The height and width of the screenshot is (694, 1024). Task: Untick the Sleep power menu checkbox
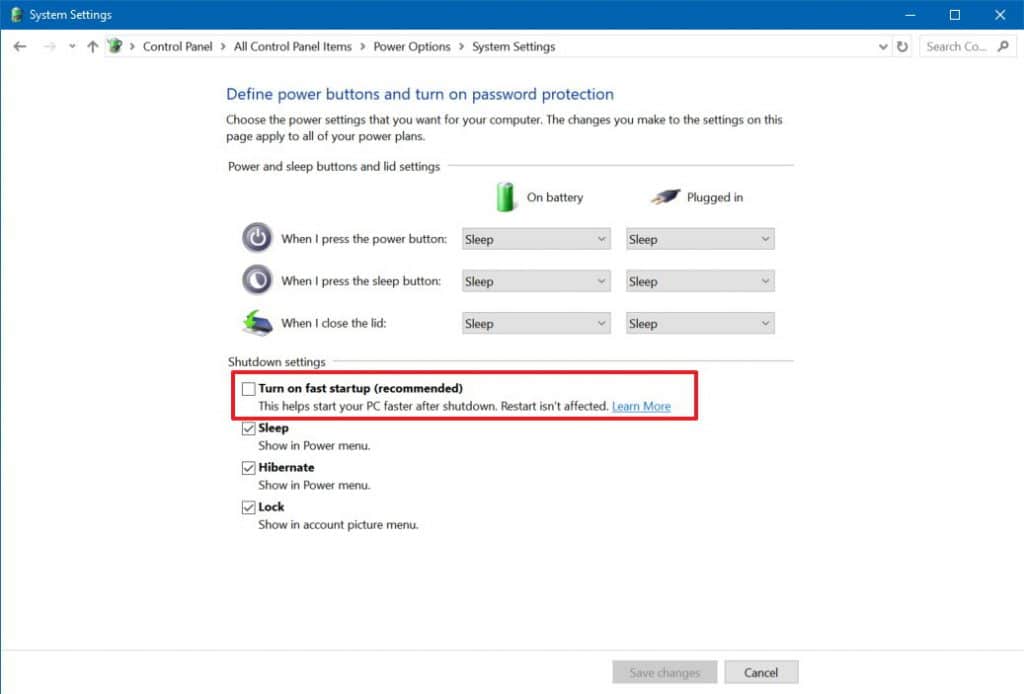coord(248,428)
